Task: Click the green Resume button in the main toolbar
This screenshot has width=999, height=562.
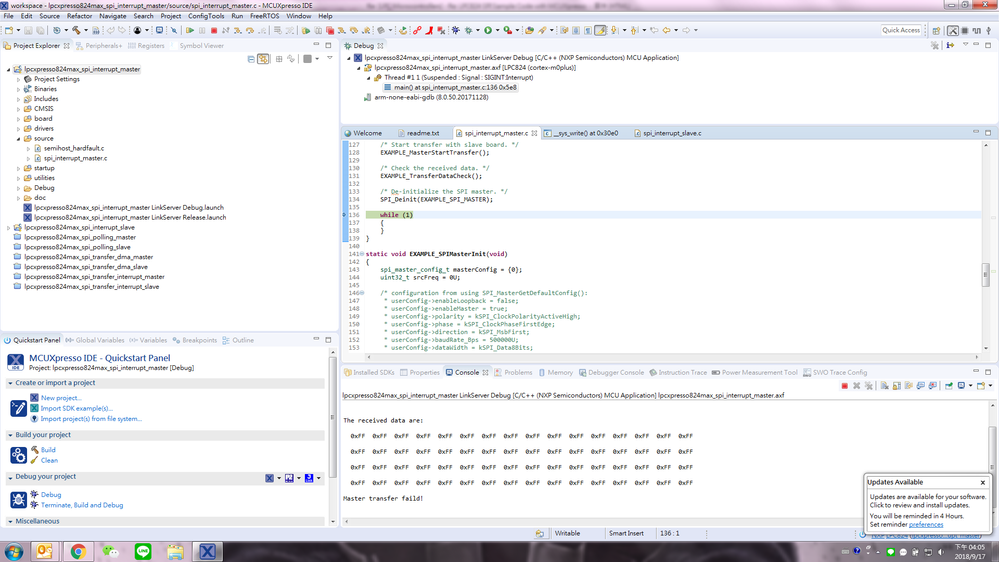Action: click(x=190, y=31)
